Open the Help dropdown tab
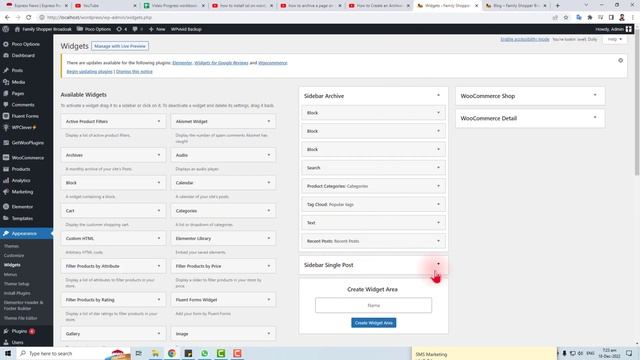 pos(614,40)
